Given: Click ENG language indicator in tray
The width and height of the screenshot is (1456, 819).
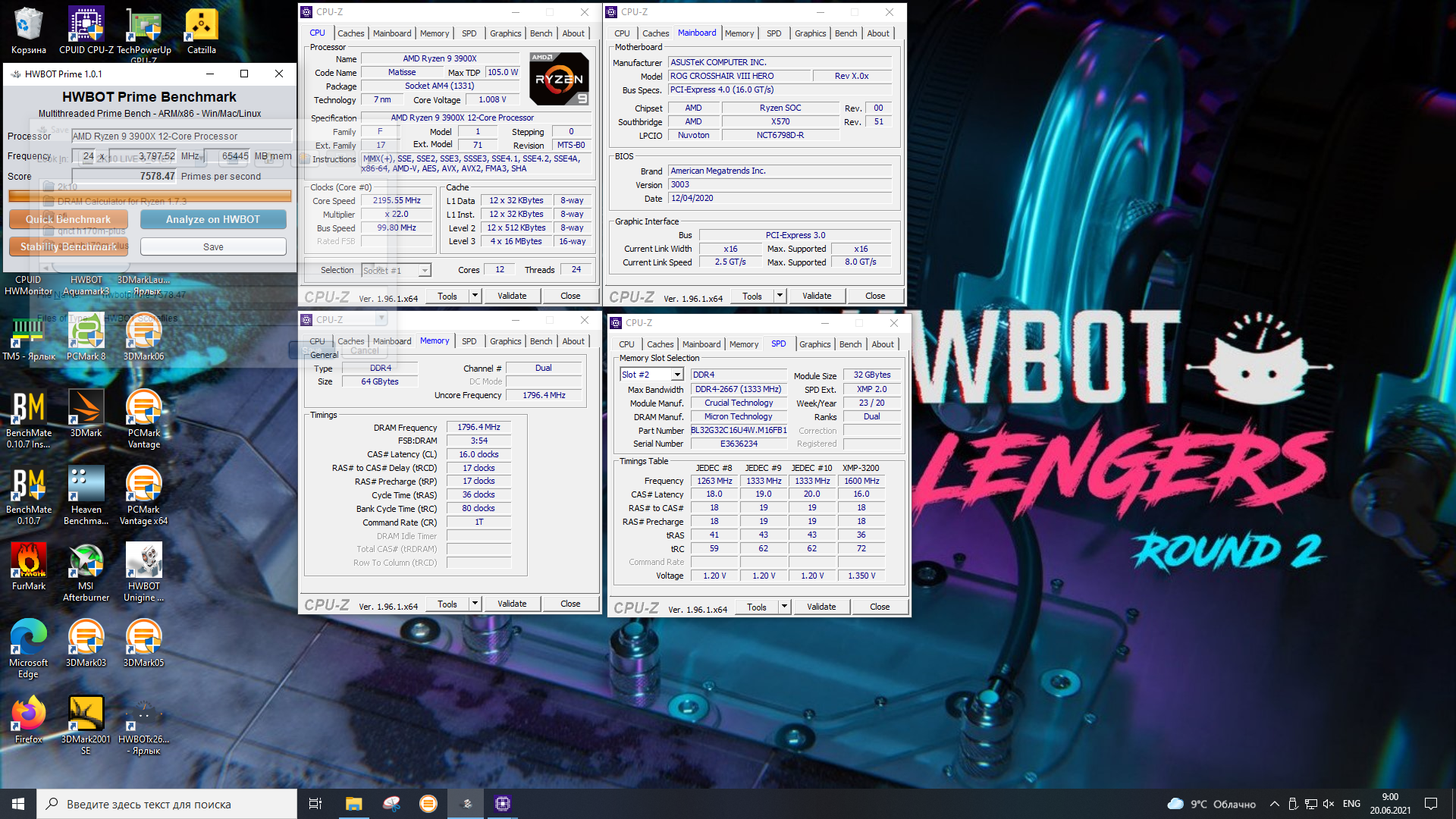Looking at the screenshot, I should [1351, 804].
